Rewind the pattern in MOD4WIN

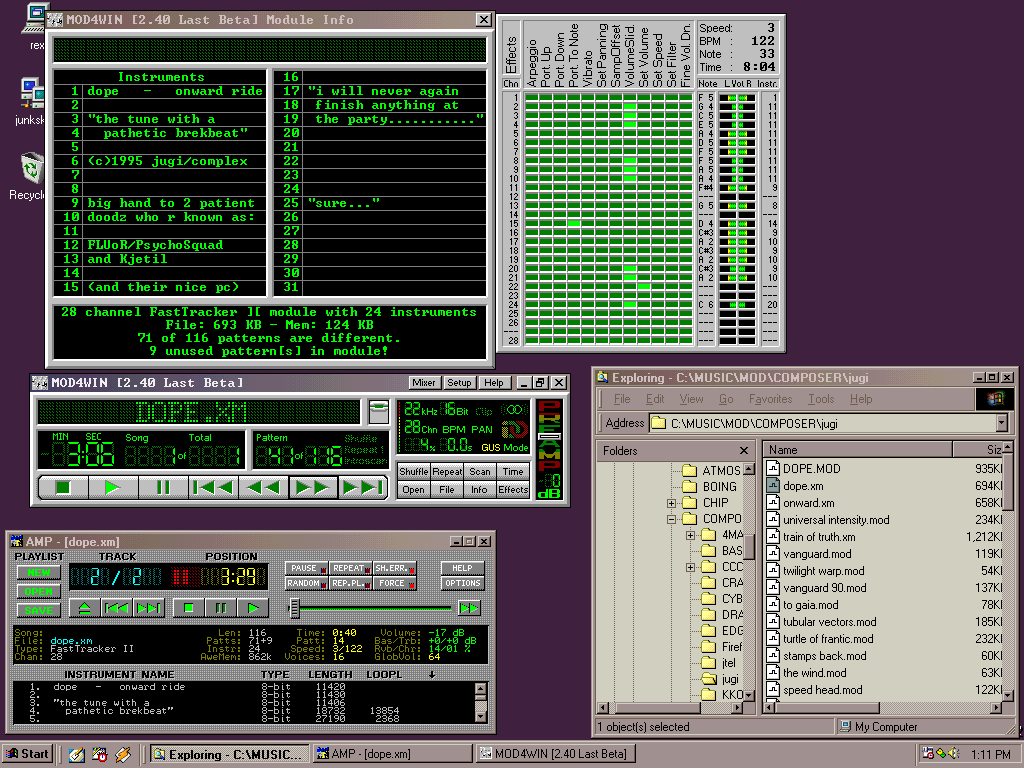click(263, 487)
